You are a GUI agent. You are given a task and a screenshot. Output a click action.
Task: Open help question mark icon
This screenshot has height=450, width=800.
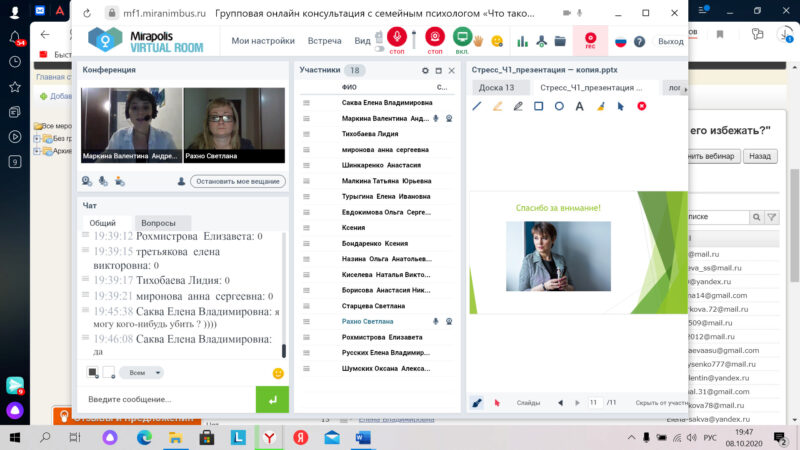[x=639, y=42]
